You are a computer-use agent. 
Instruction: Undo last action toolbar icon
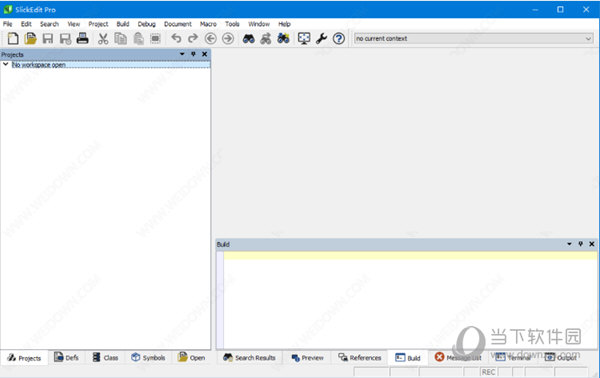176,39
